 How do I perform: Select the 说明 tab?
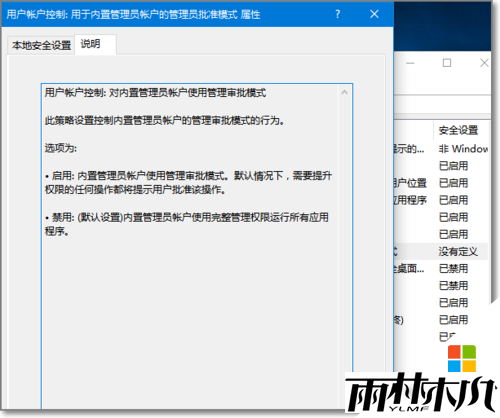[x=95, y=44]
